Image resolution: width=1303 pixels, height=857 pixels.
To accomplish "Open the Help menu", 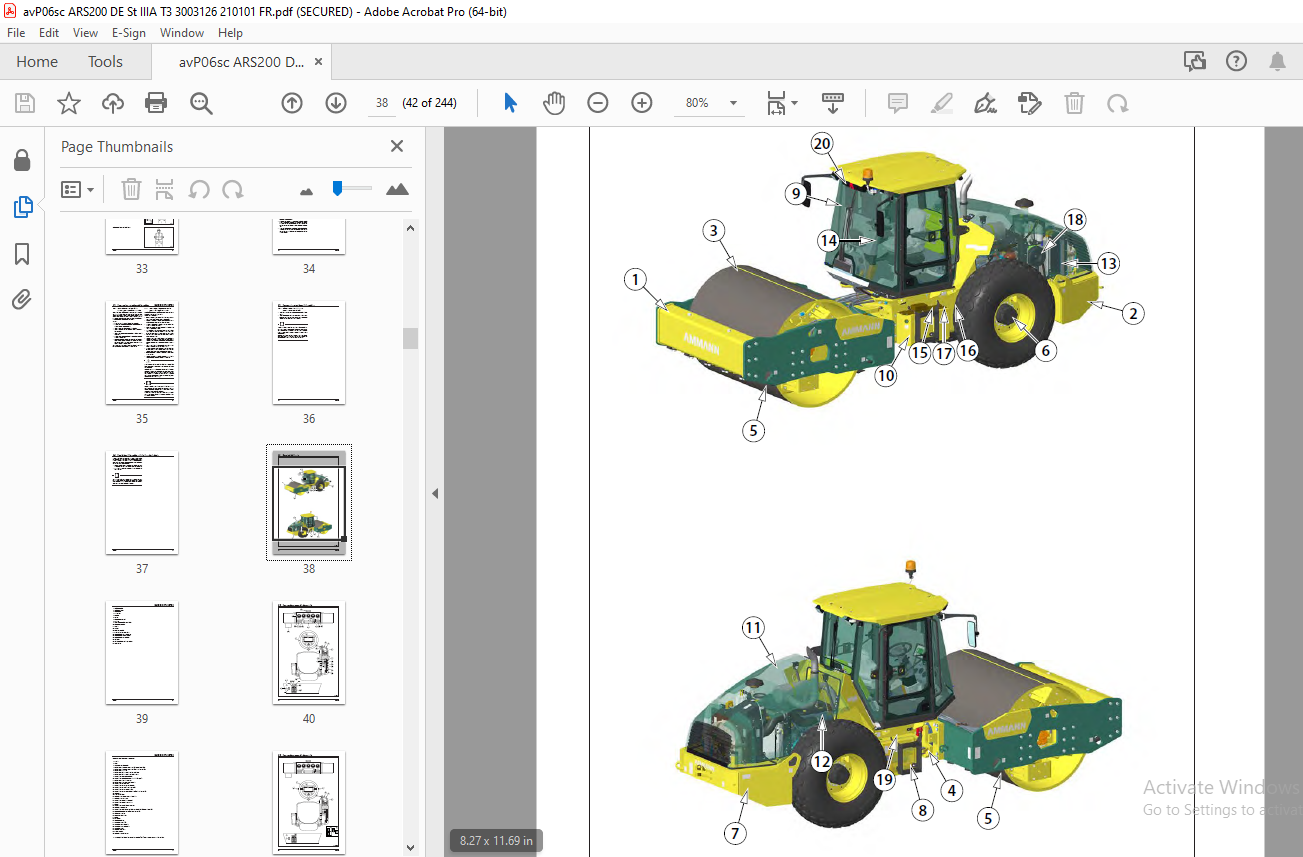I will pos(230,32).
